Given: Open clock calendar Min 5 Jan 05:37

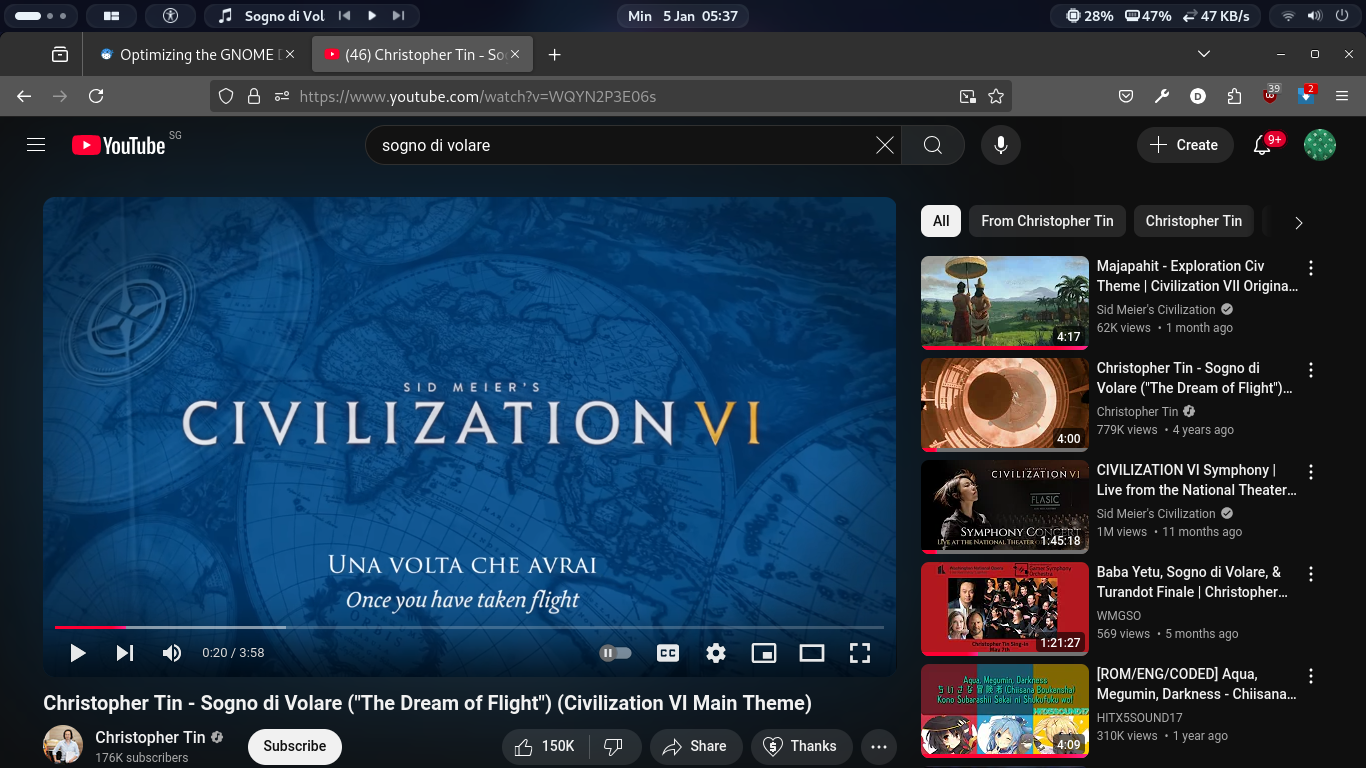Looking at the screenshot, I should coord(683,16).
